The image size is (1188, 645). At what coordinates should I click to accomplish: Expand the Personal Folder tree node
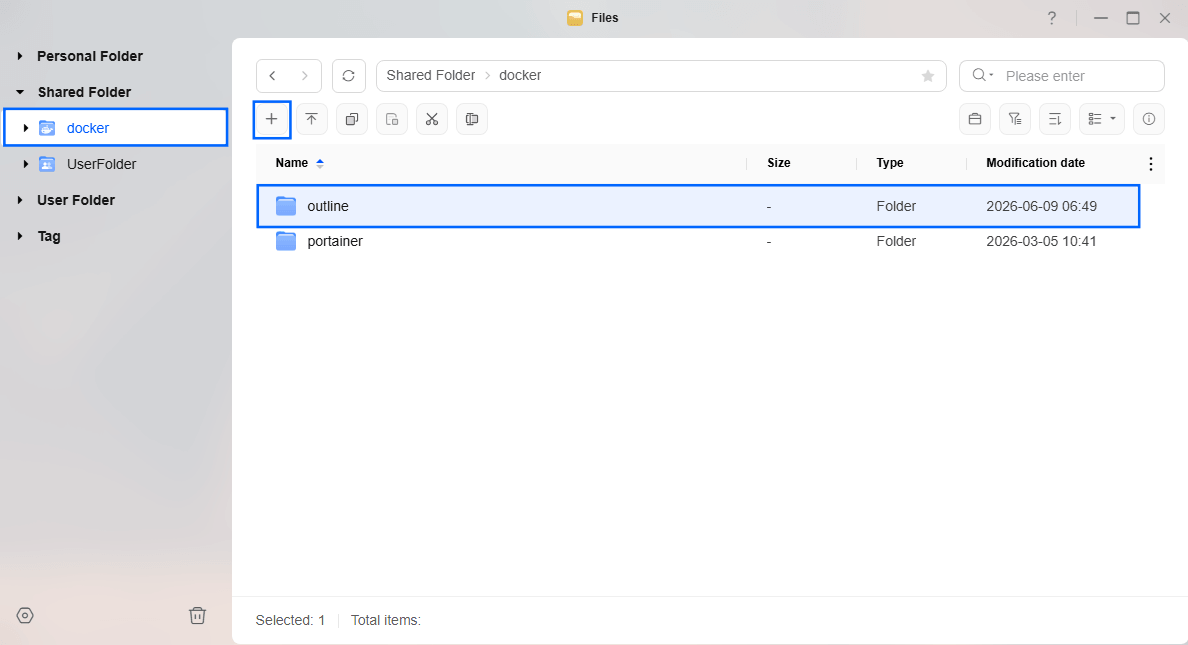click(20, 56)
